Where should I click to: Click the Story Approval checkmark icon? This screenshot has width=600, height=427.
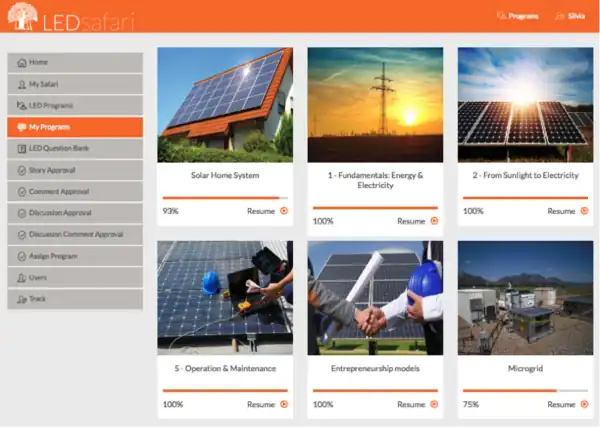(x=22, y=170)
